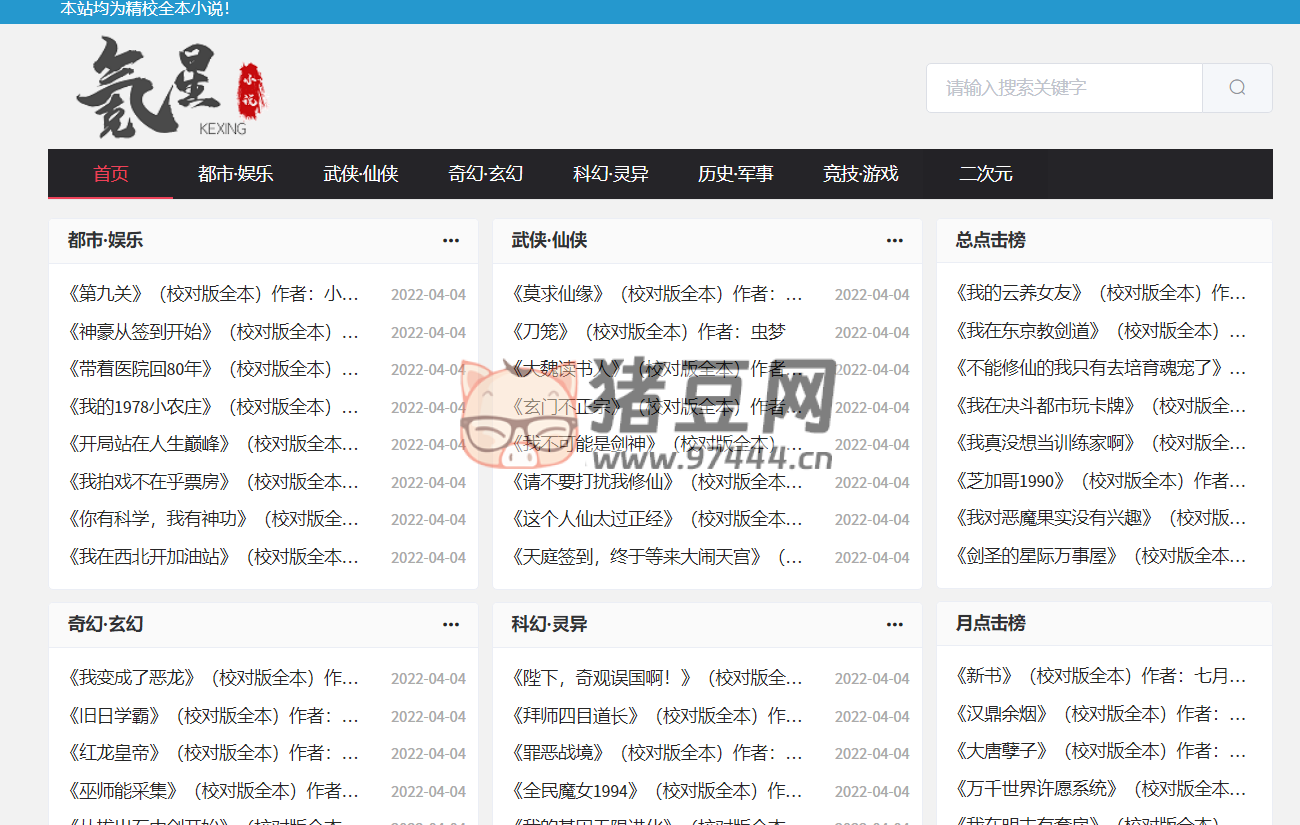This screenshot has height=825, width=1300.
Task: Open the 奇幻·玄幻 category in navigation bar
Action: pyautogui.click(x=486, y=173)
